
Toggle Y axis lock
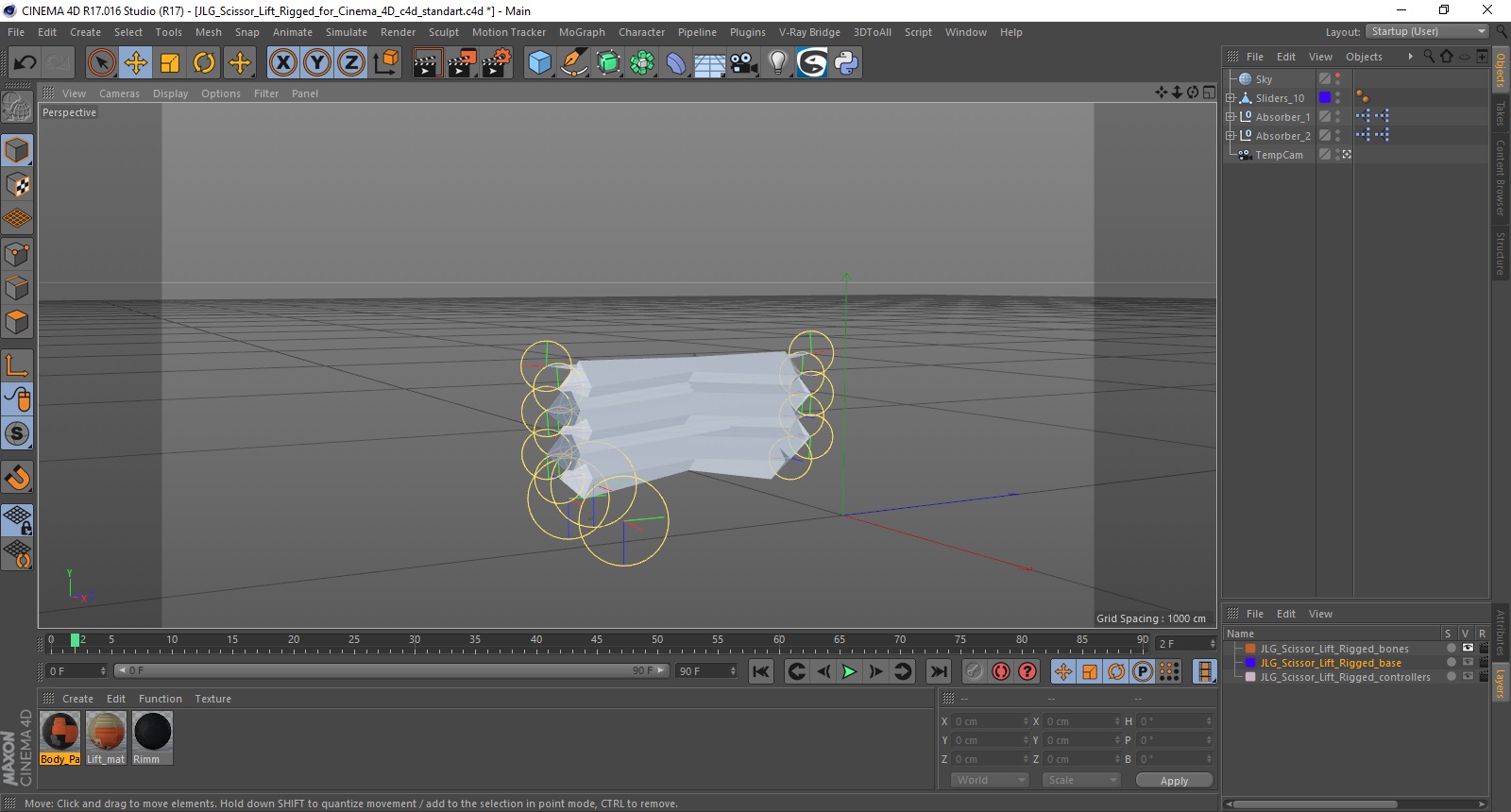click(x=317, y=63)
